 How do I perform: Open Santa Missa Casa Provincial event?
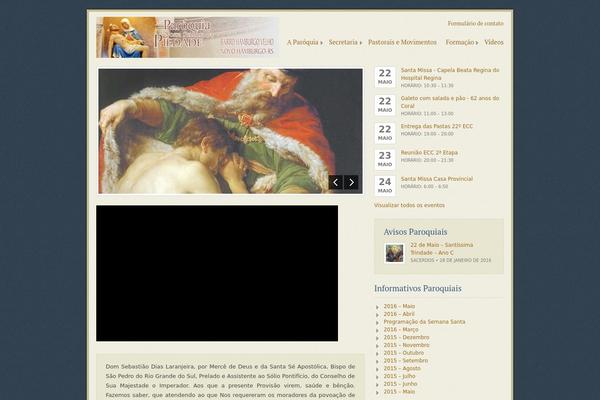coord(437,179)
